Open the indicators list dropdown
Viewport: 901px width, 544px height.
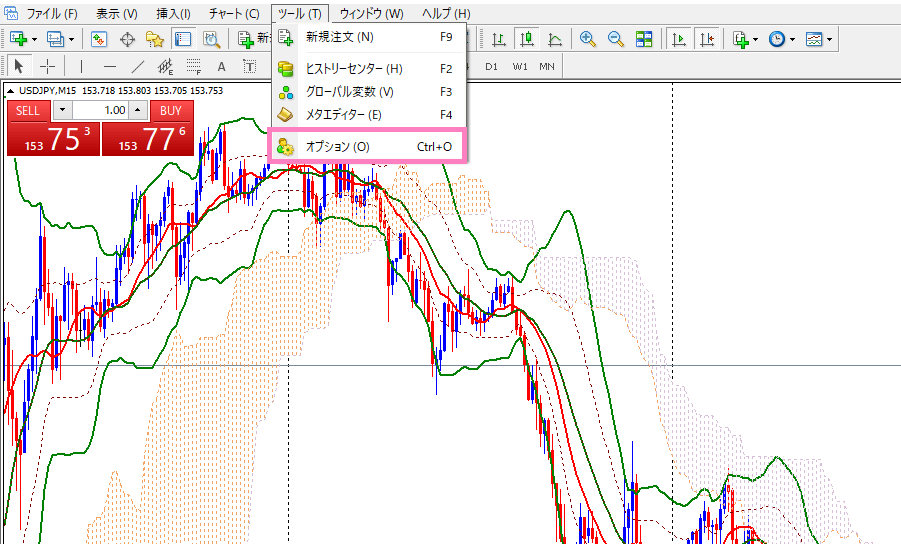click(755, 39)
